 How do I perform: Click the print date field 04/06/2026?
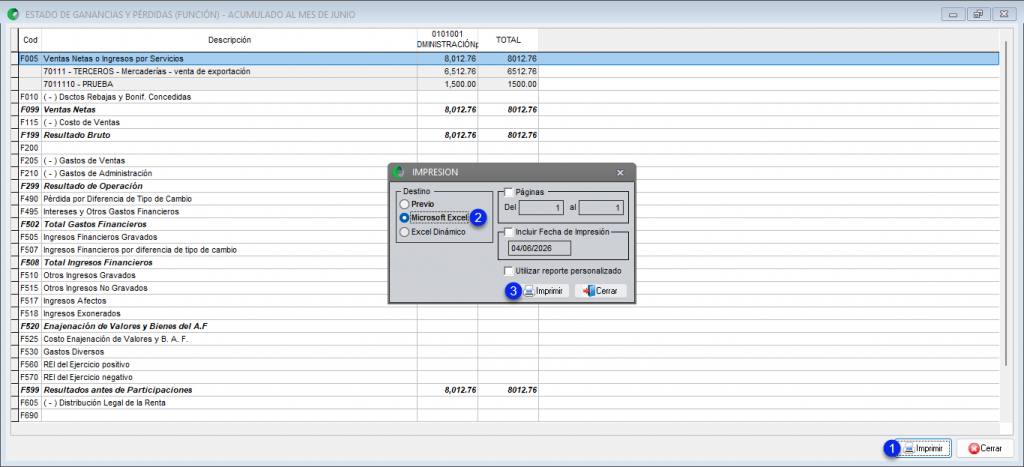coord(539,248)
